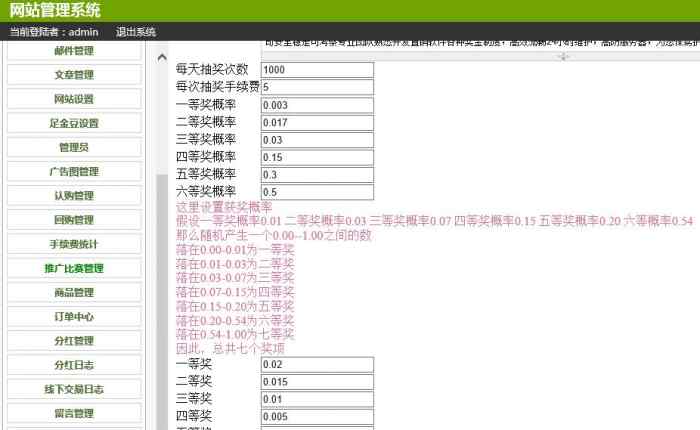This screenshot has height=430, width=700.
Task: Open 文章管理 in the sidebar
Action: point(74,75)
